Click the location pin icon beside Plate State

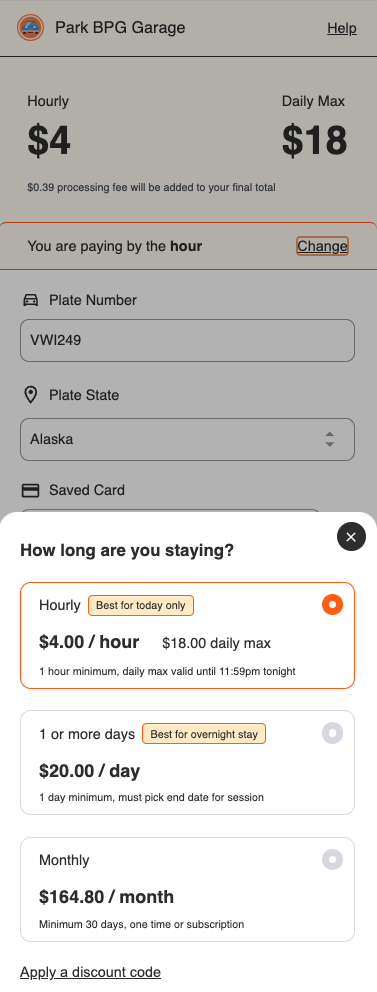pos(30,395)
